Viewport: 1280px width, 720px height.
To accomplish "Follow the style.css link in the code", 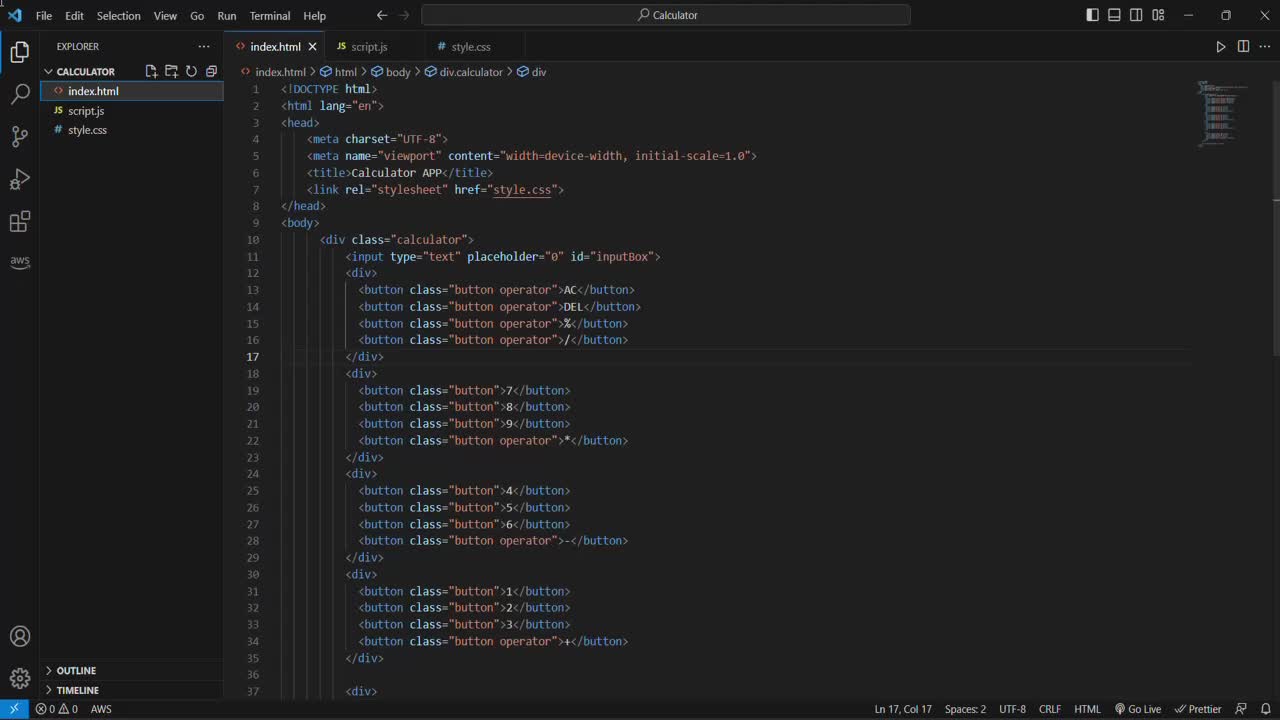I will 522,189.
